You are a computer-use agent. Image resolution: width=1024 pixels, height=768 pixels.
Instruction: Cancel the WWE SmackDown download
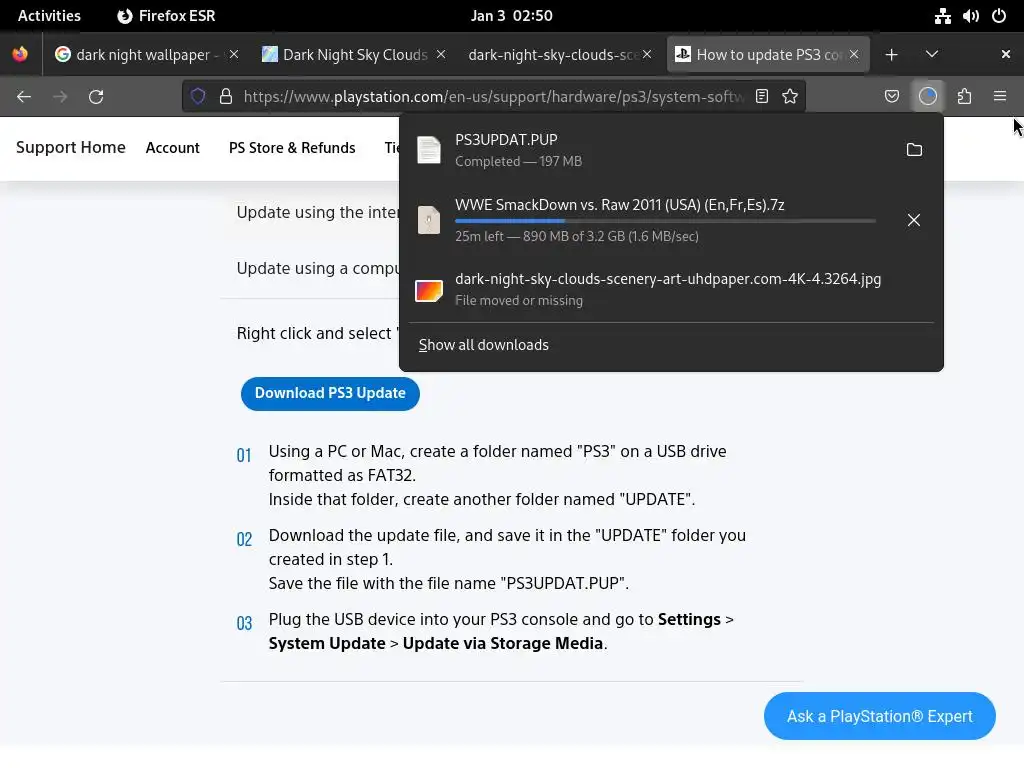[x=914, y=220]
